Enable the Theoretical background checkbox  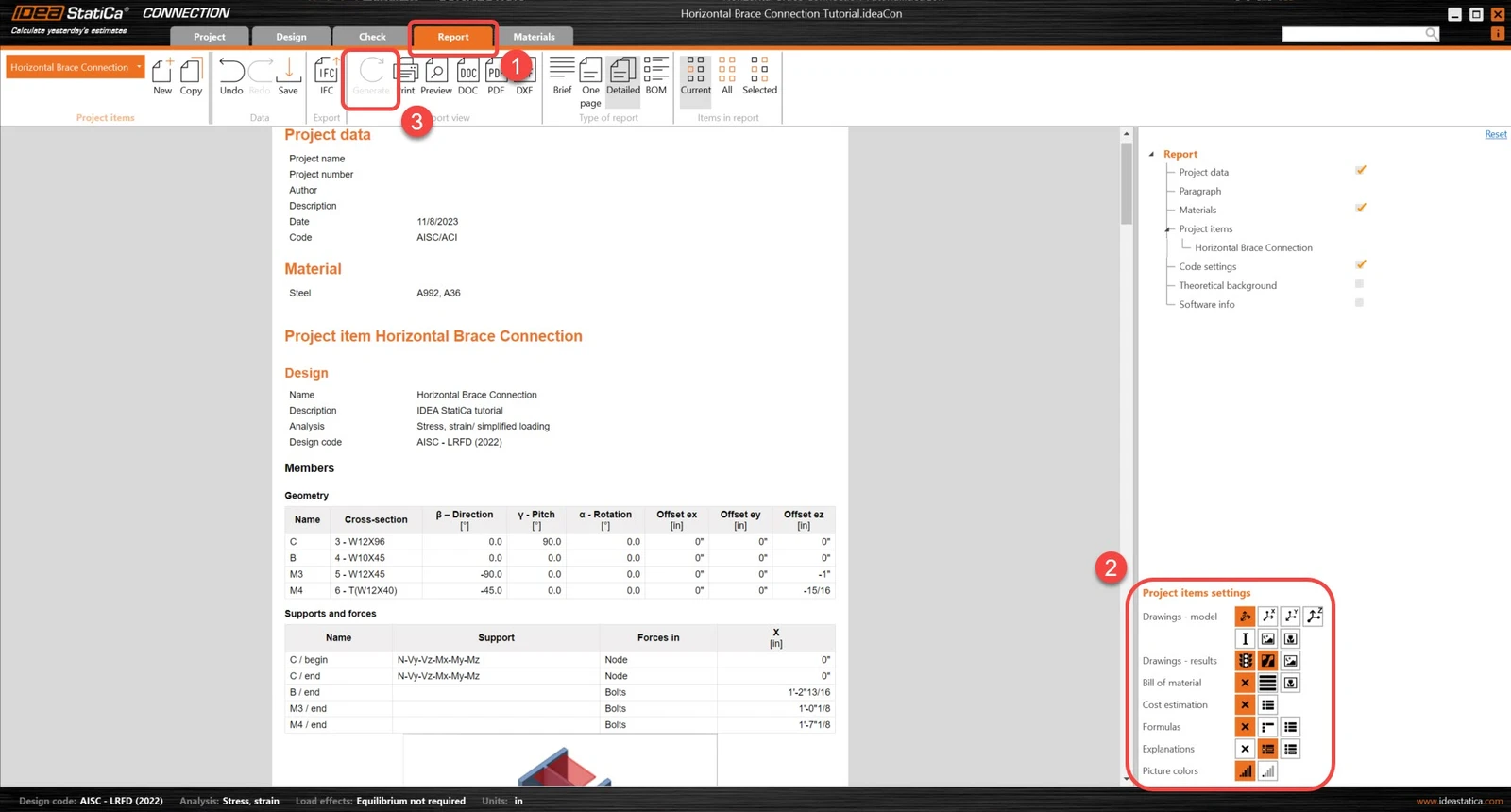pos(1359,284)
